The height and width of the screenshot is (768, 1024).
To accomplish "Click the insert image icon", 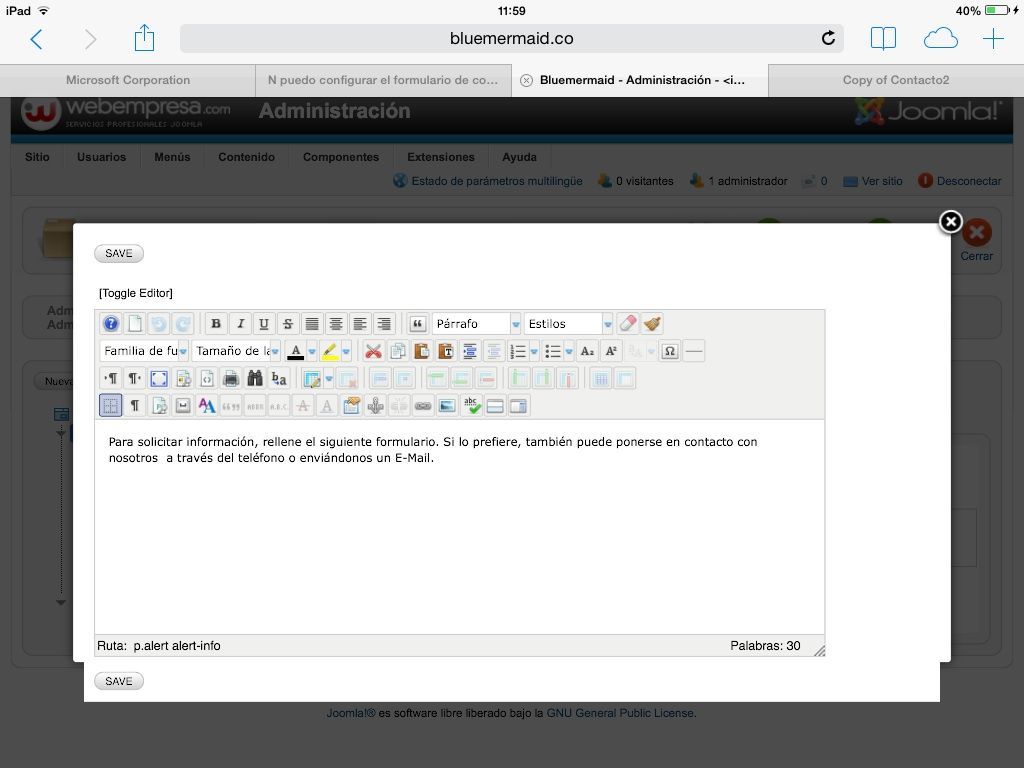I will point(447,406).
